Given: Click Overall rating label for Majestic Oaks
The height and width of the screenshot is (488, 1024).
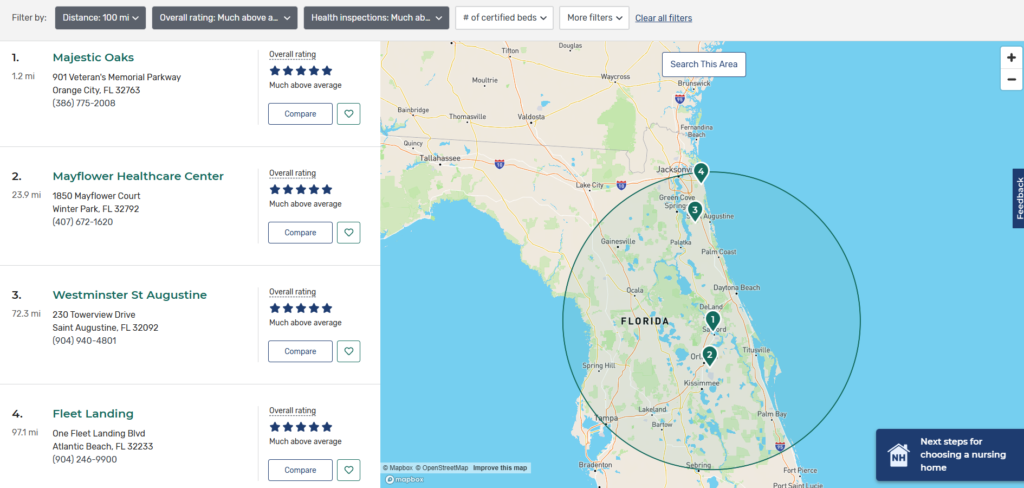Looking at the screenshot, I should coord(292,54).
